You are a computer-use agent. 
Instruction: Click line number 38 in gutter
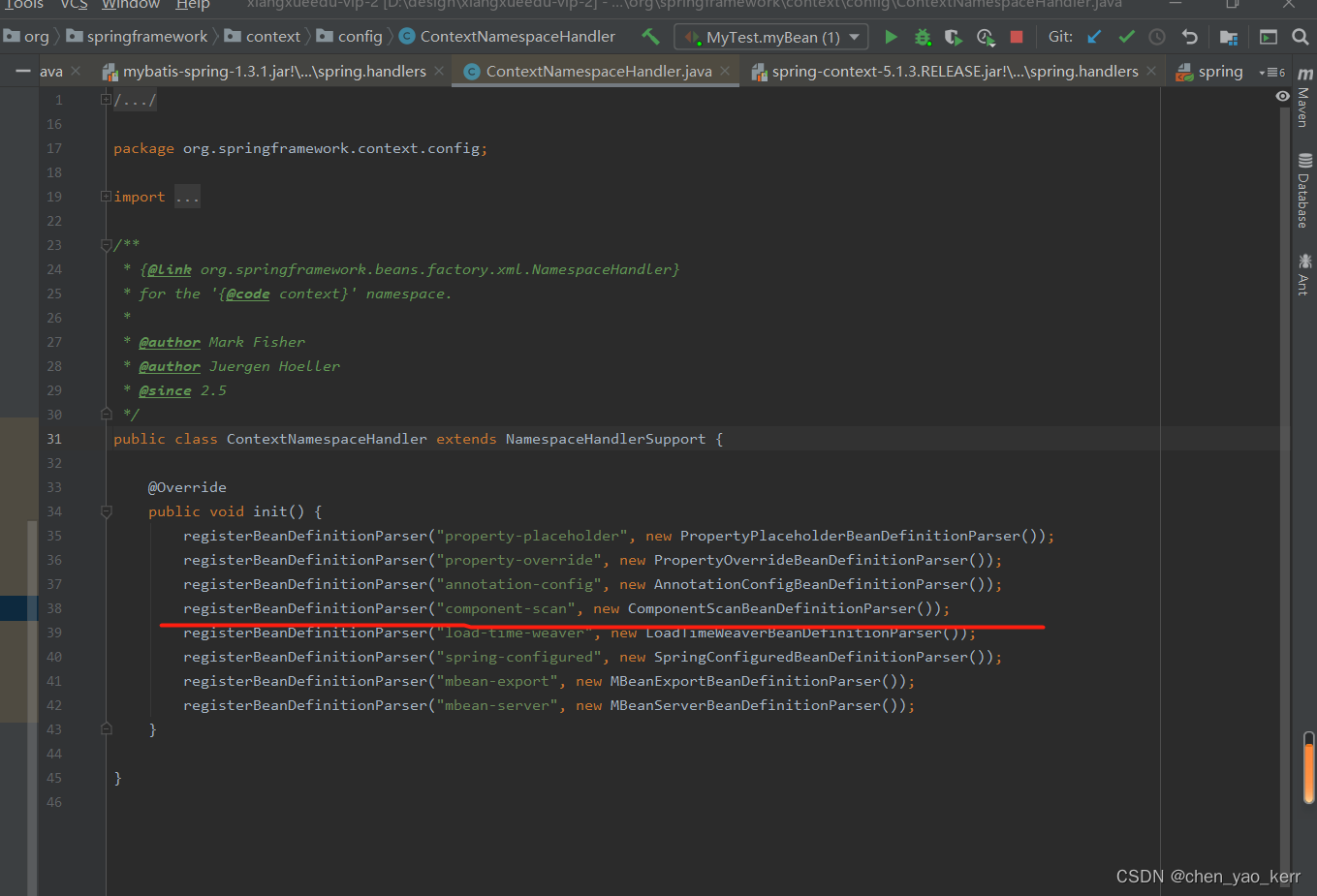[54, 608]
